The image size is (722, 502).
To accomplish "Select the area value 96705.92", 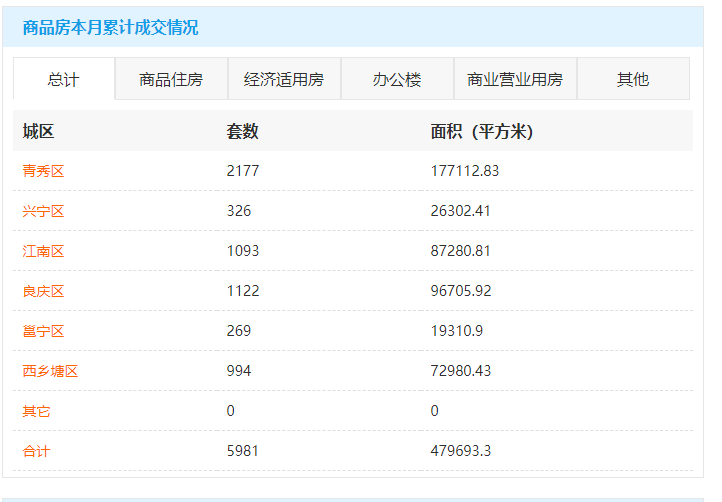I will click(x=461, y=291).
